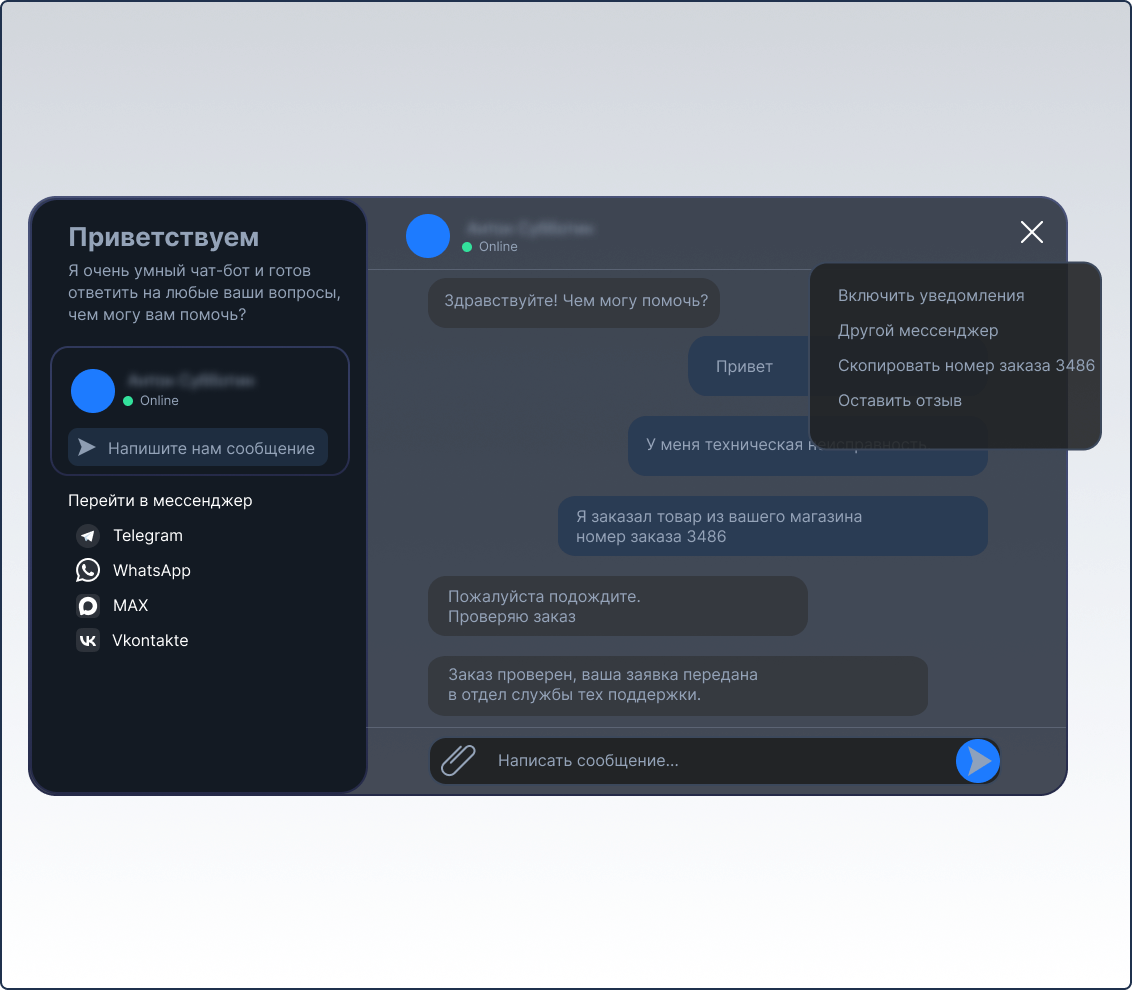Click the paperclip attach file icon
The height and width of the screenshot is (990, 1132).
pyautogui.click(x=458, y=761)
